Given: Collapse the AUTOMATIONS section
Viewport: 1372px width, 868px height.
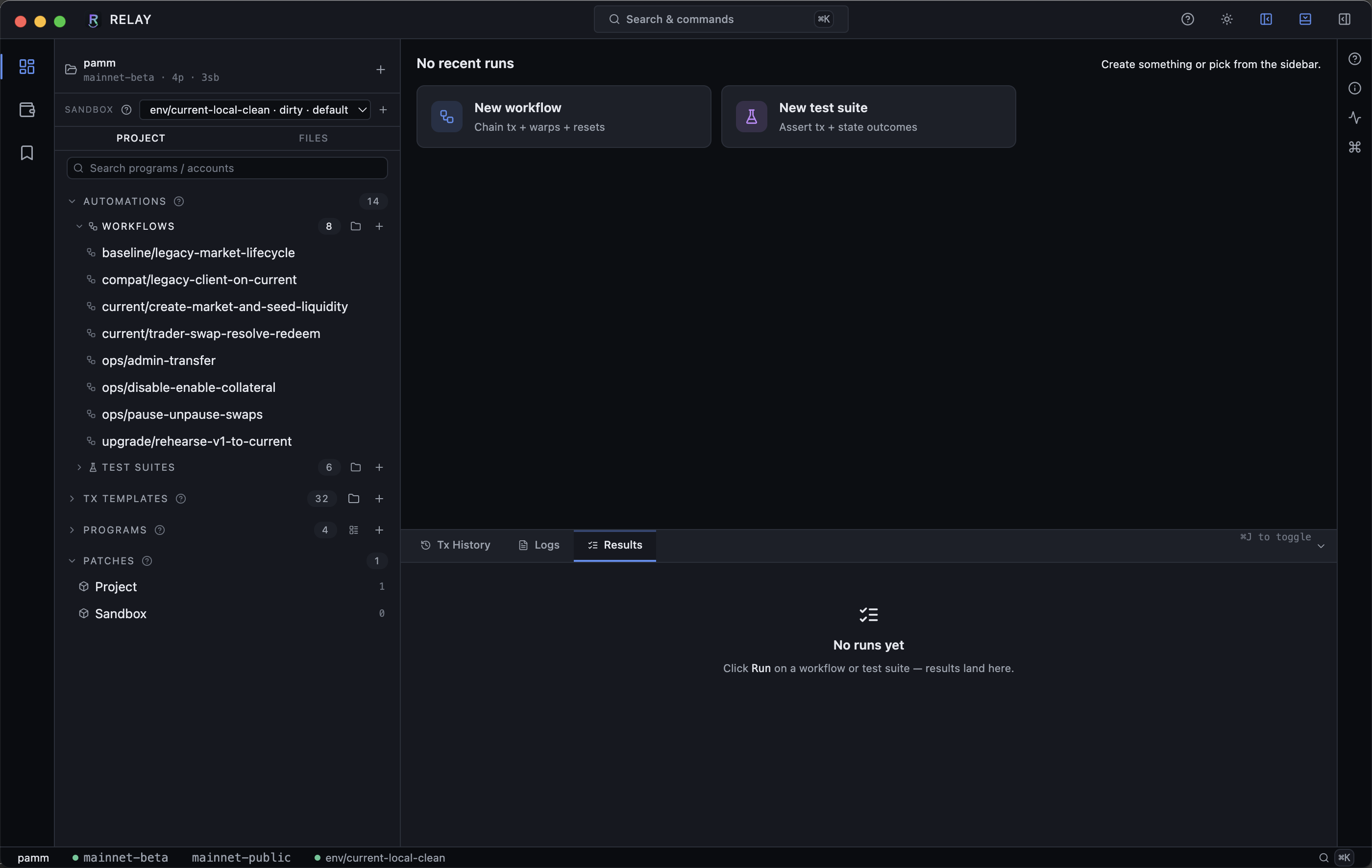Looking at the screenshot, I should 72,201.
